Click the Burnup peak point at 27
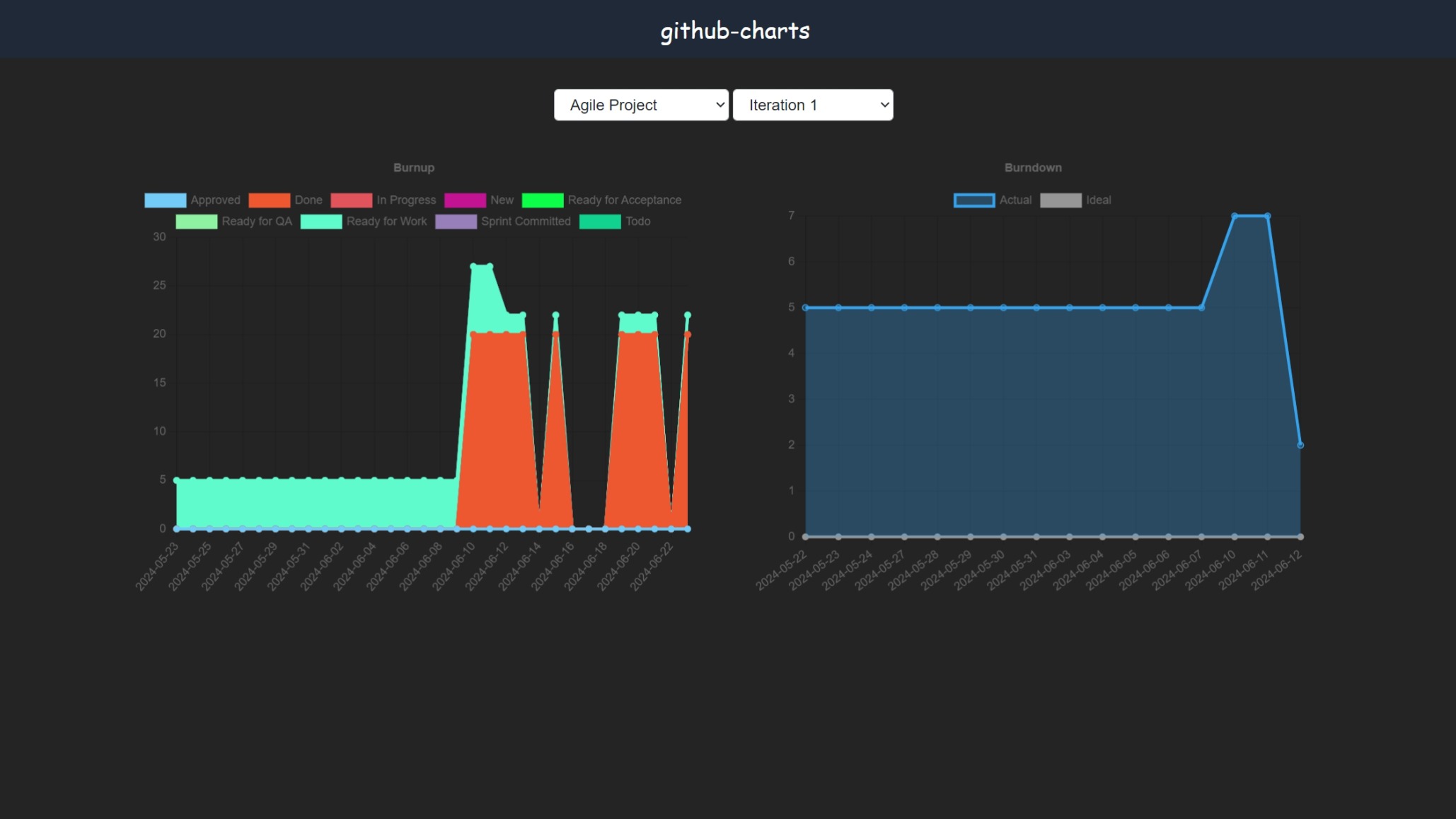This screenshot has height=819, width=1456. (474, 266)
